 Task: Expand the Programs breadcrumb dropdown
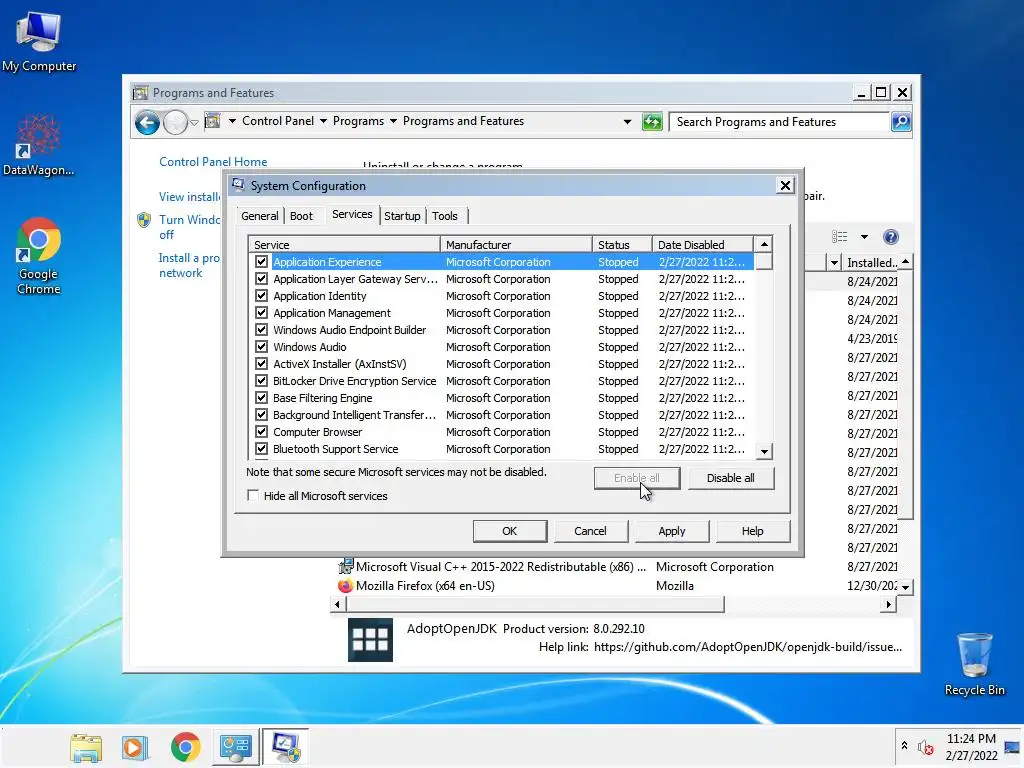tap(393, 121)
